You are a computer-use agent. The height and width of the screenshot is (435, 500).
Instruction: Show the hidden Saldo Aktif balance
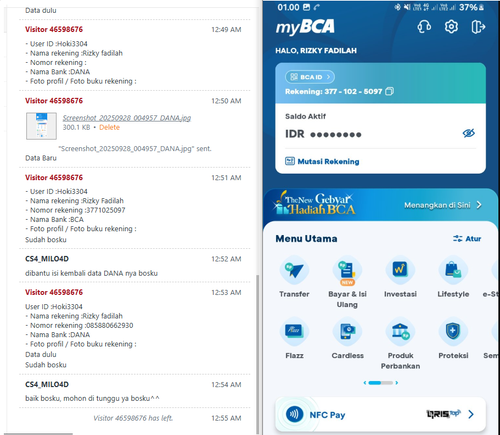[469, 133]
